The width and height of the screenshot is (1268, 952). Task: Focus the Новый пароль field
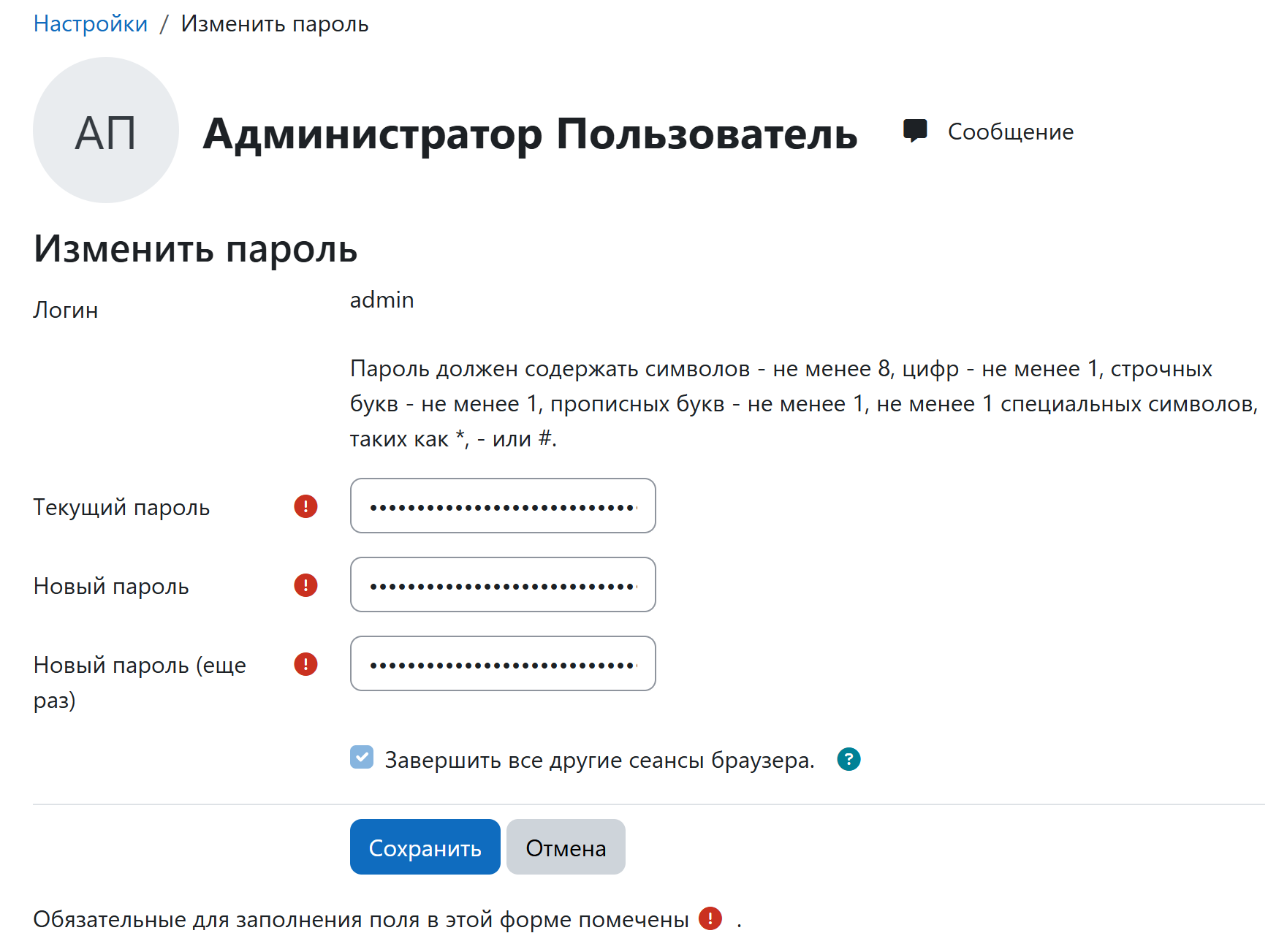pyautogui.click(x=503, y=584)
